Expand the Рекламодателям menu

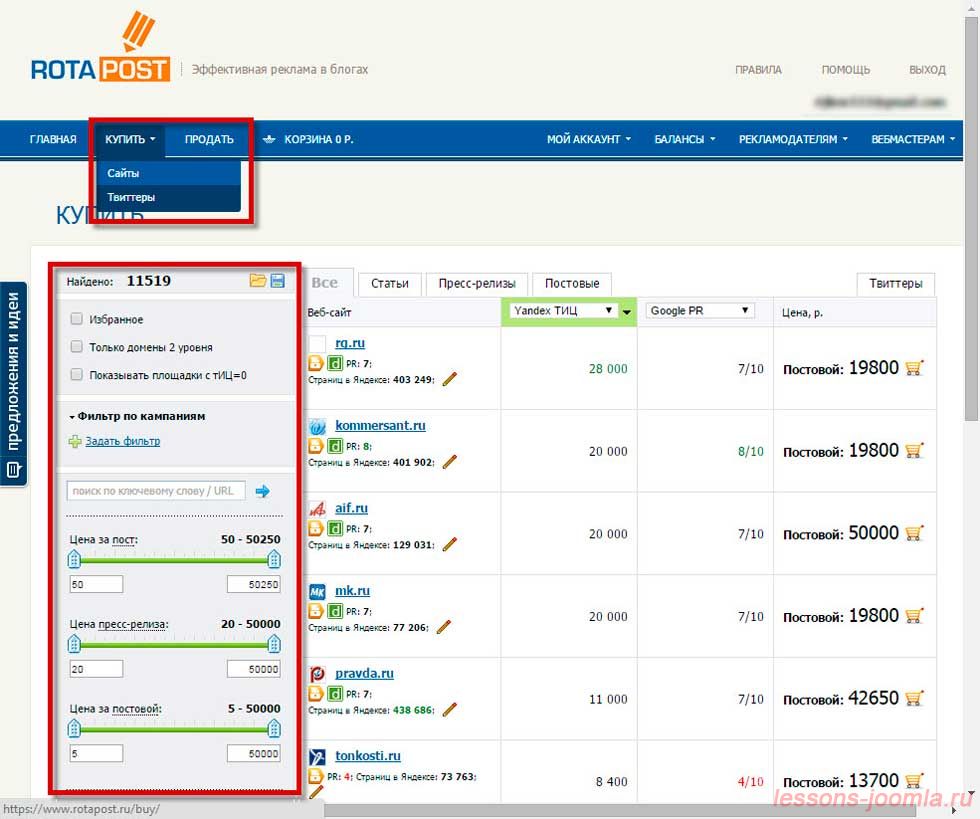pos(793,139)
